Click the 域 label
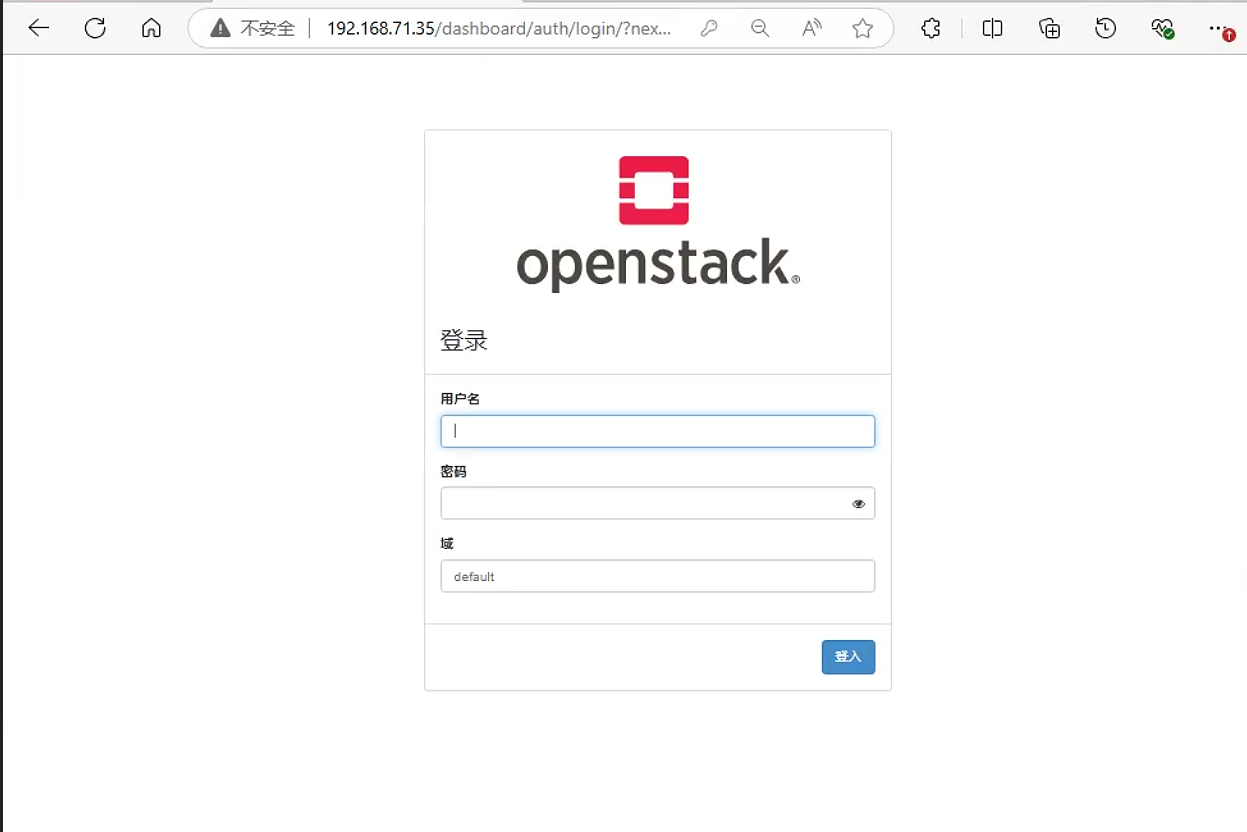This screenshot has width=1247, height=832. (447, 544)
